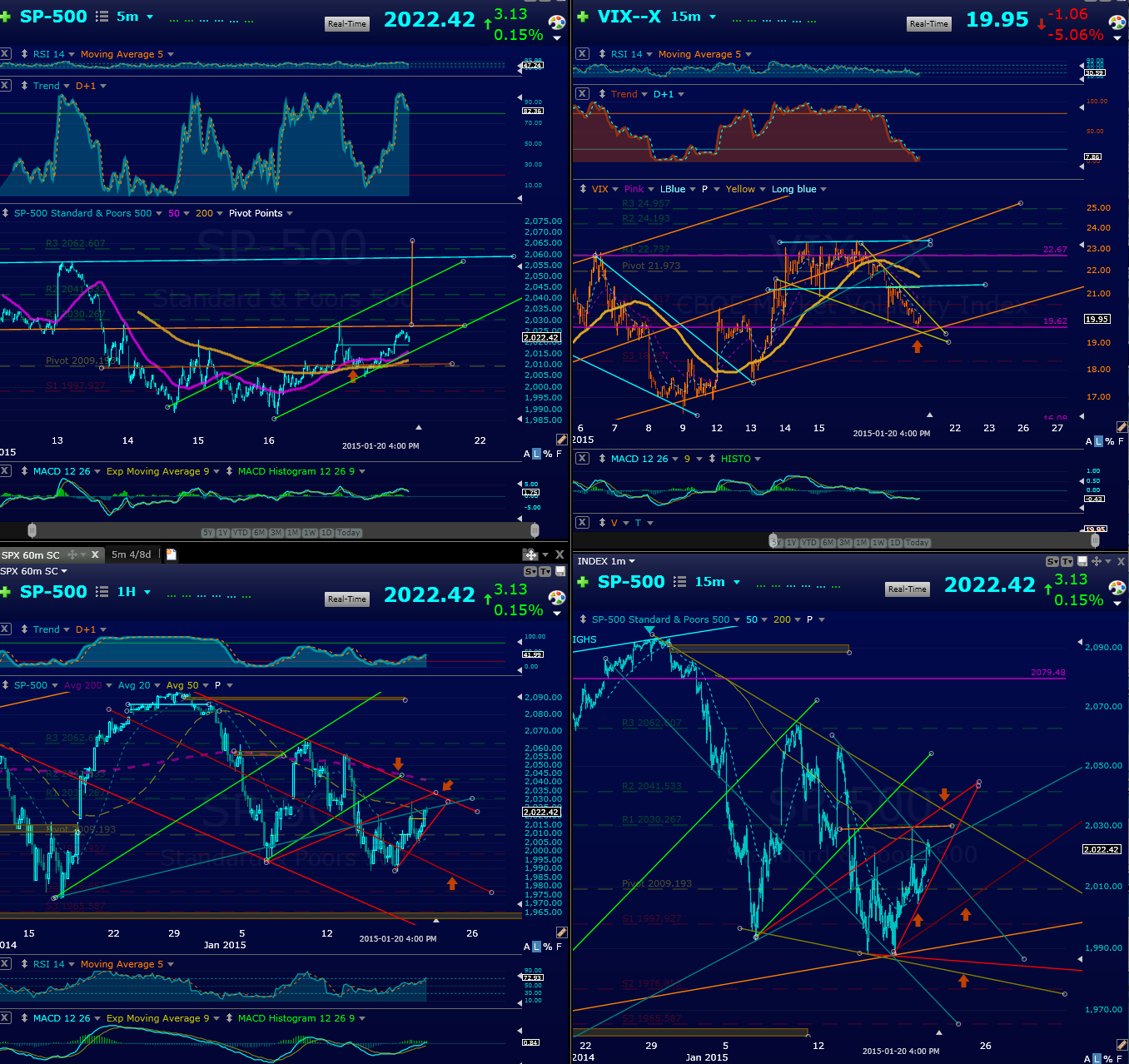Open the color palette icon in VIX--X chart

pos(1118,22)
